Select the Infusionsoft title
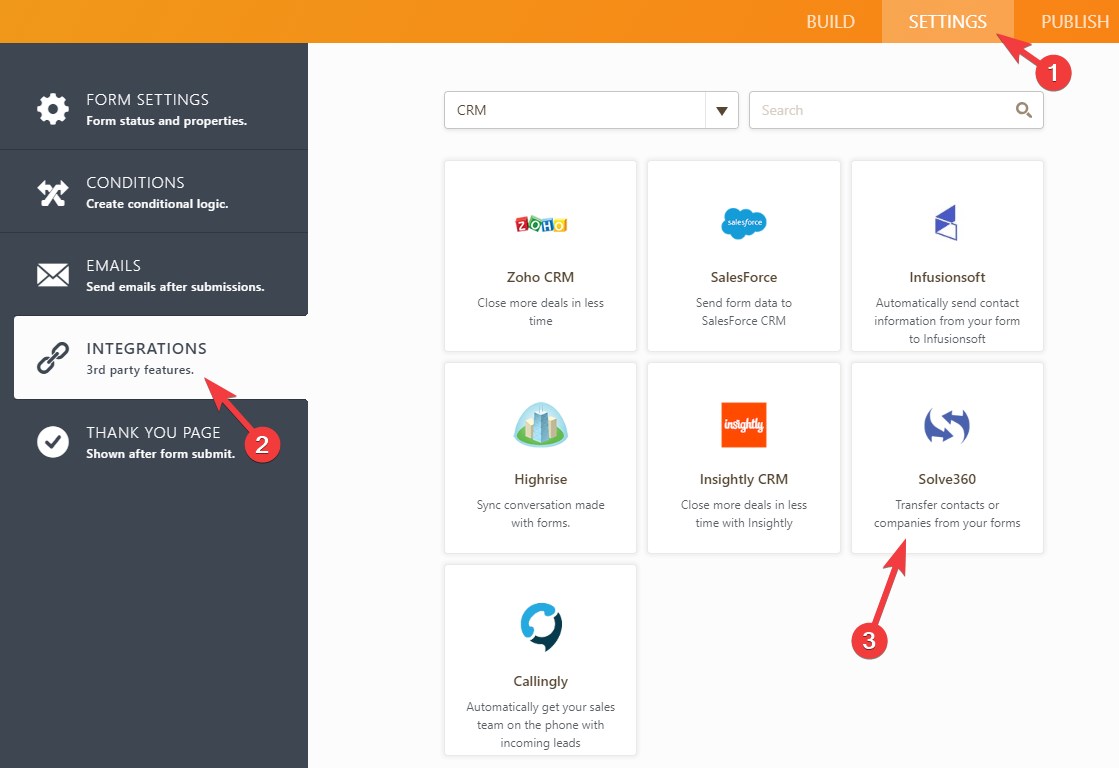Image resolution: width=1119 pixels, height=768 pixels. (x=947, y=277)
